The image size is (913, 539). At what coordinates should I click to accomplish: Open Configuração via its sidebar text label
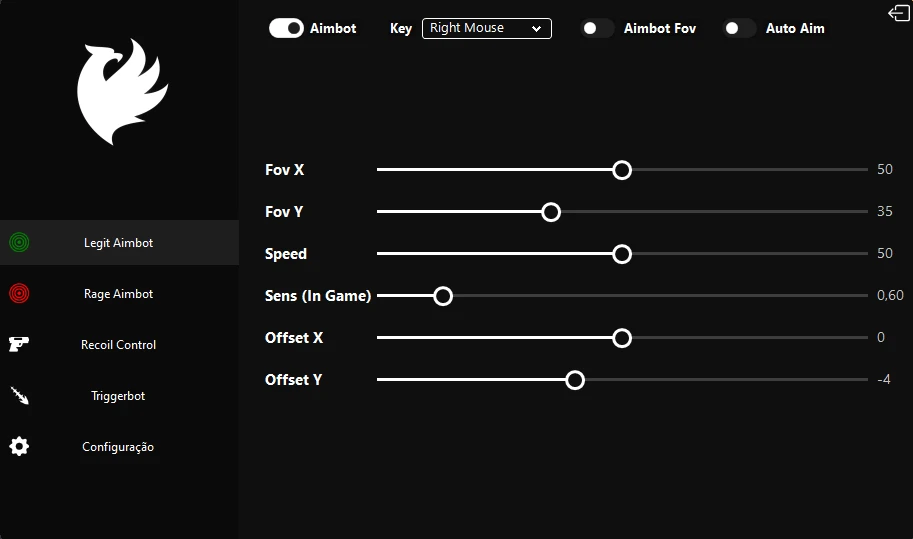(x=118, y=447)
